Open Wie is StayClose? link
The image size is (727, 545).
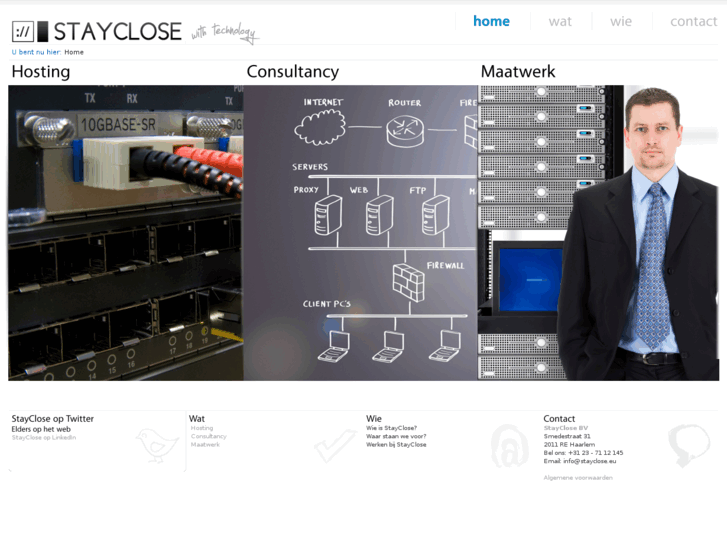[x=391, y=428]
